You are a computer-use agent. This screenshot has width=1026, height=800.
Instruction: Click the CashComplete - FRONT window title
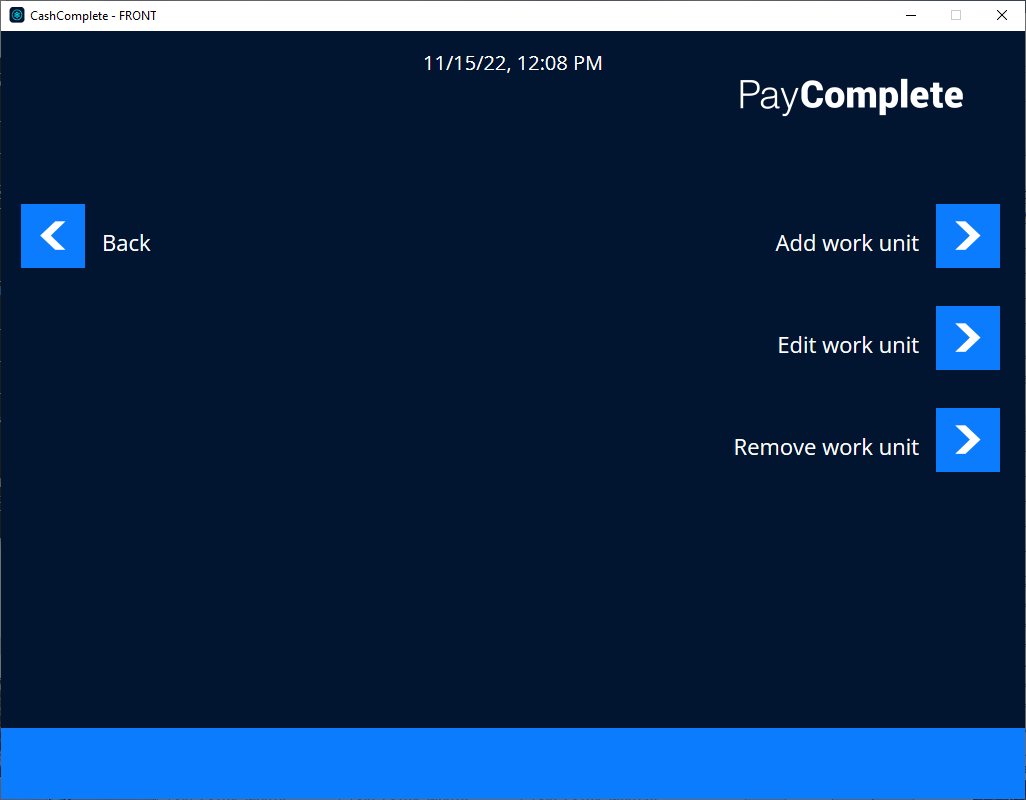[93, 15]
